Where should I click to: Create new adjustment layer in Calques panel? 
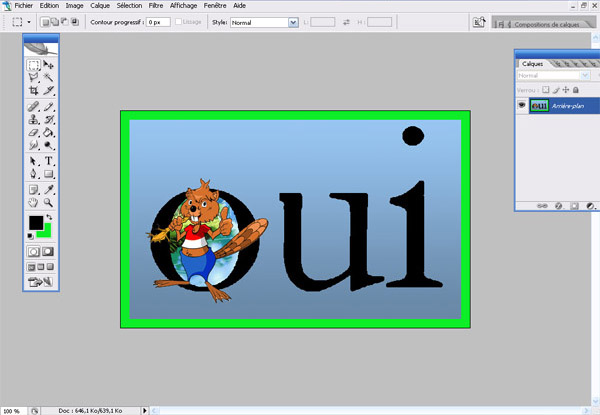(590, 206)
